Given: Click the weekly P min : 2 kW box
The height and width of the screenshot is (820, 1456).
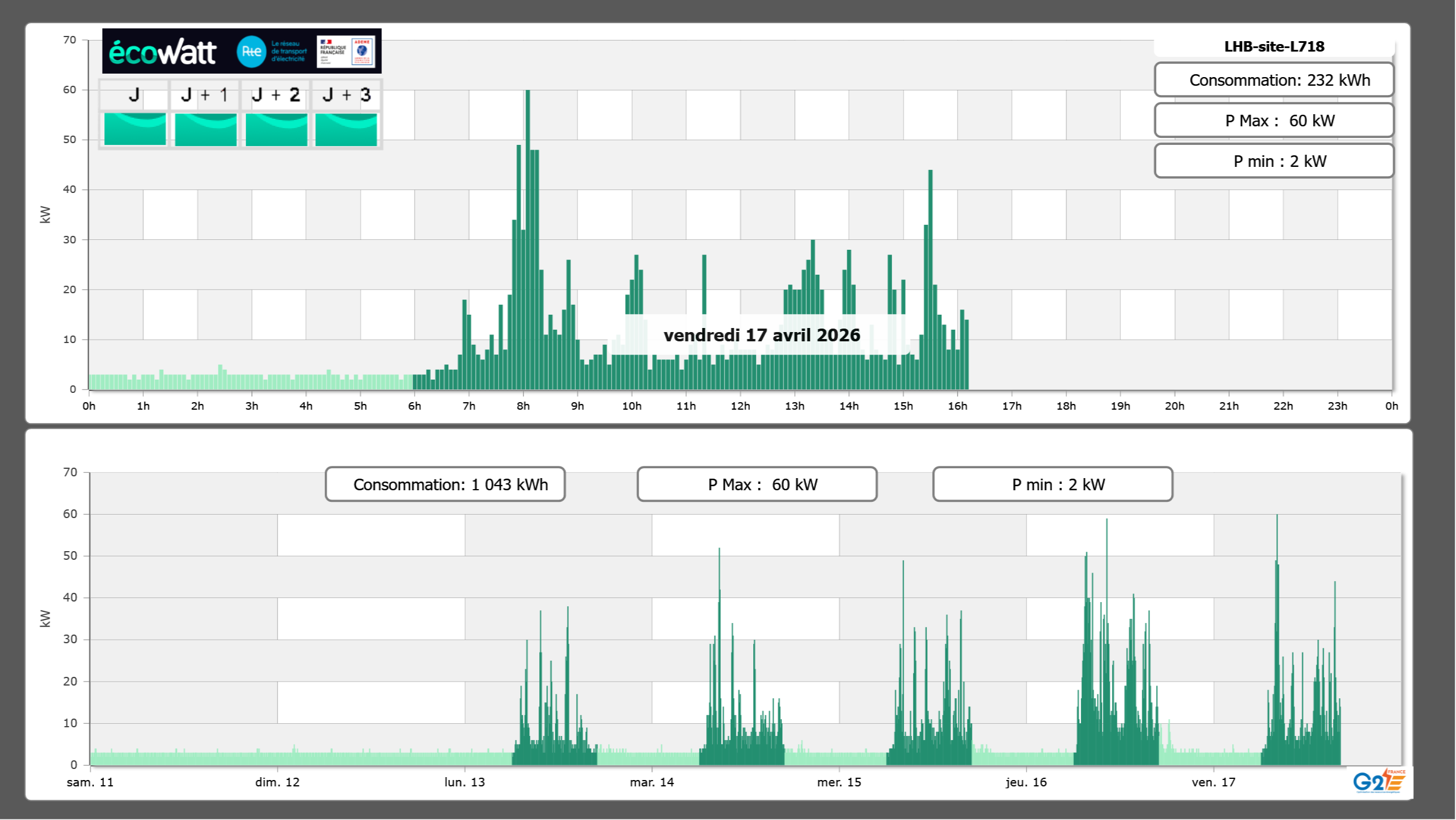Looking at the screenshot, I should 1052,484.
